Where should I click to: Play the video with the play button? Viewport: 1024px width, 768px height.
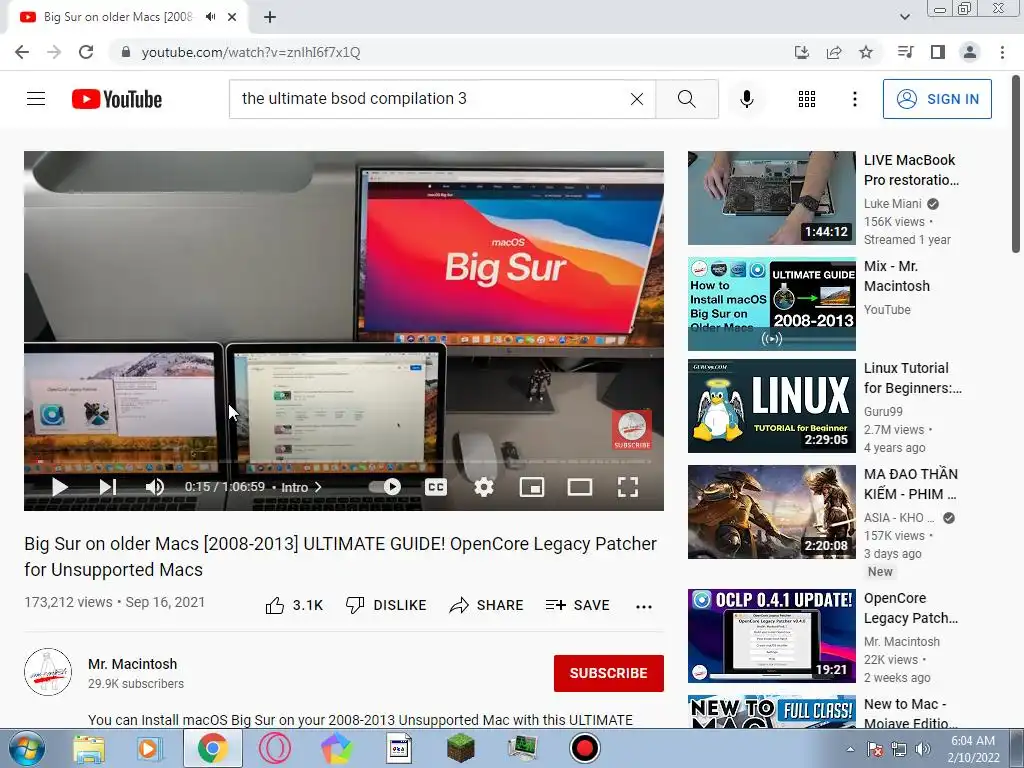pos(59,487)
